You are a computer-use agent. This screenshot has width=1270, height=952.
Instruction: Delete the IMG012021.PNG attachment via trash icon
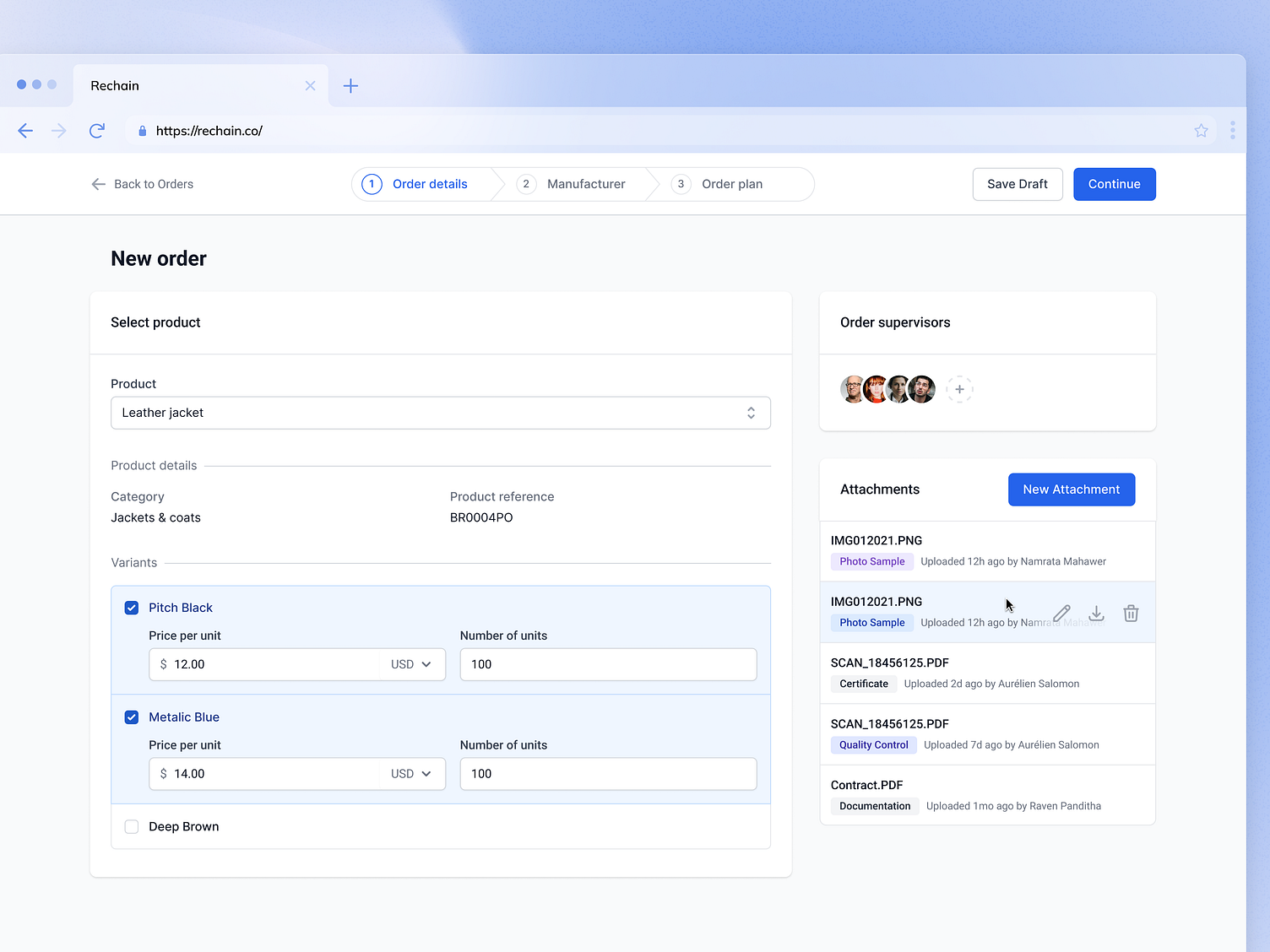coord(1131,613)
